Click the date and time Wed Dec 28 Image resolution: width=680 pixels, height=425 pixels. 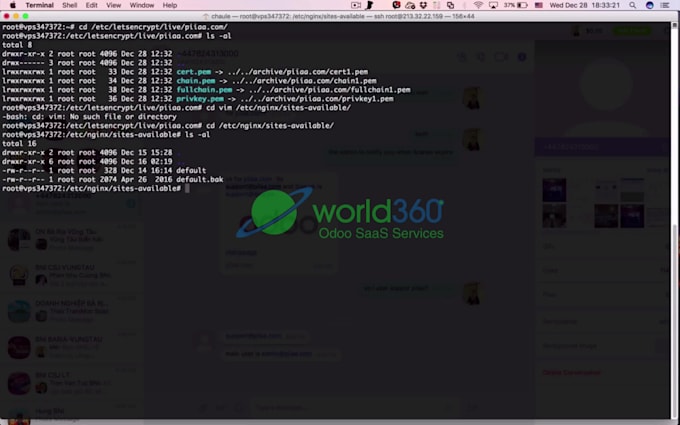click(x=586, y=5)
